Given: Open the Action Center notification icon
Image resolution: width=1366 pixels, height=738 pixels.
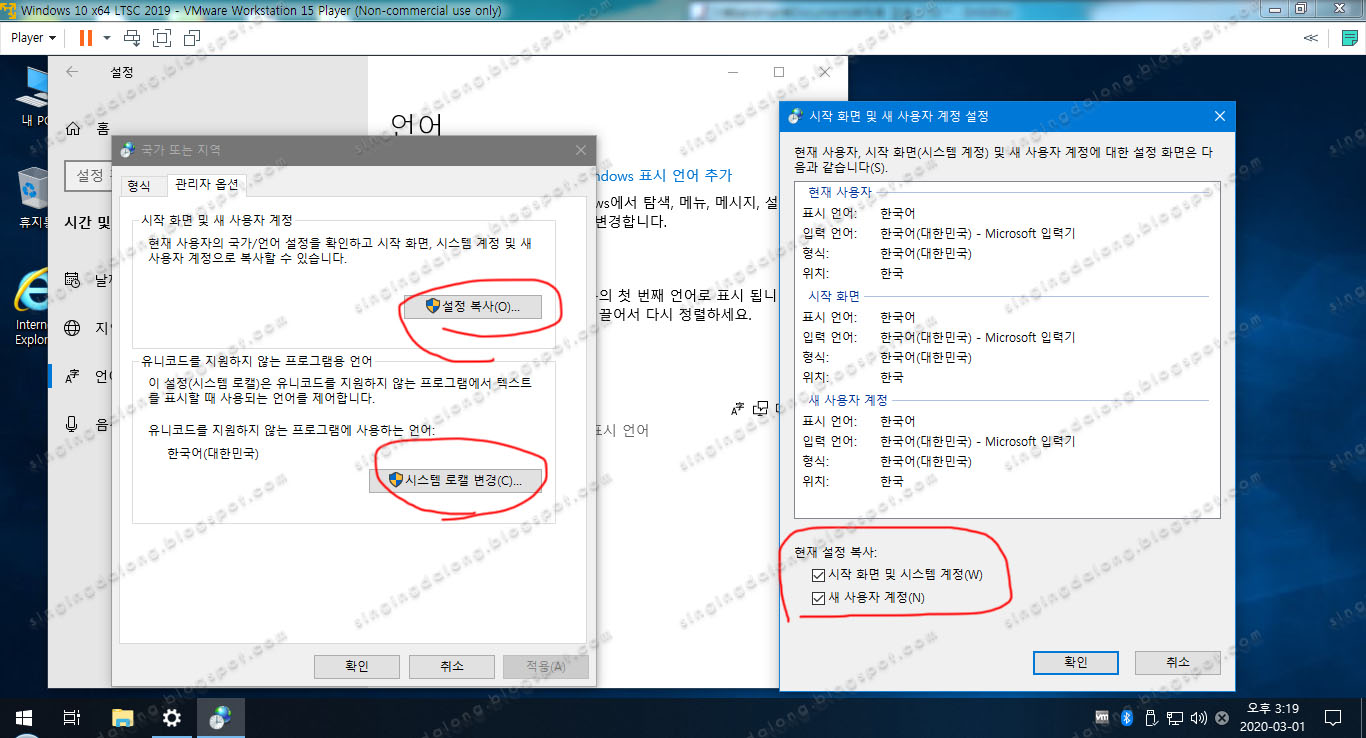Looking at the screenshot, I should 1332,717.
